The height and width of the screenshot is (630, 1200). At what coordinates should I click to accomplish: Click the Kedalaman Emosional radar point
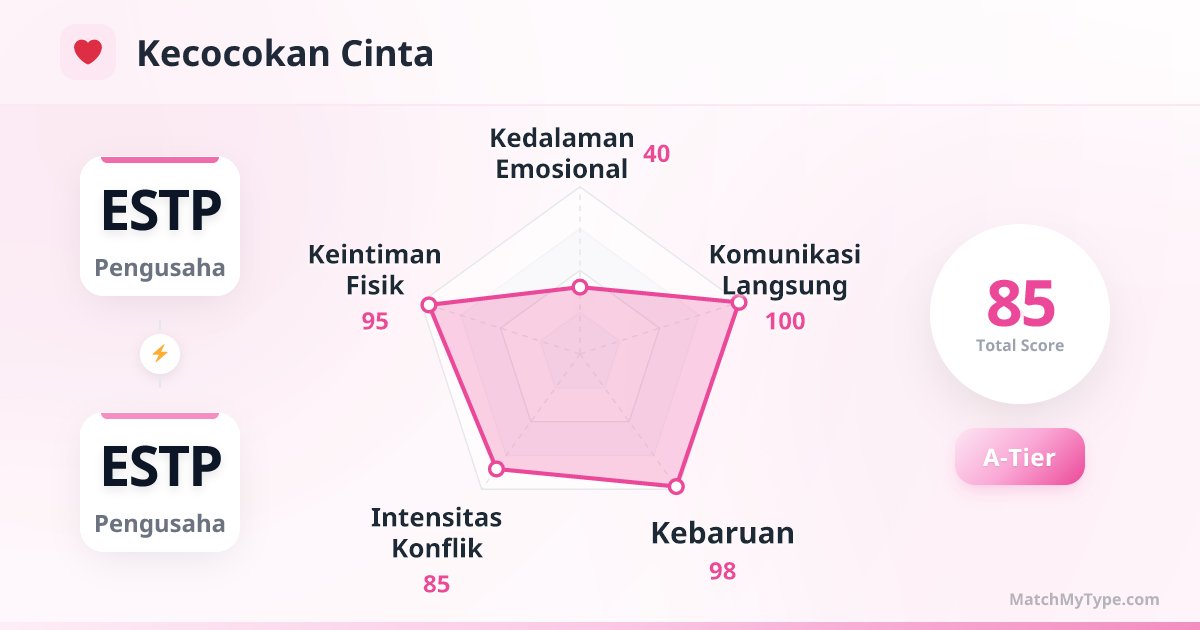tap(580, 288)
